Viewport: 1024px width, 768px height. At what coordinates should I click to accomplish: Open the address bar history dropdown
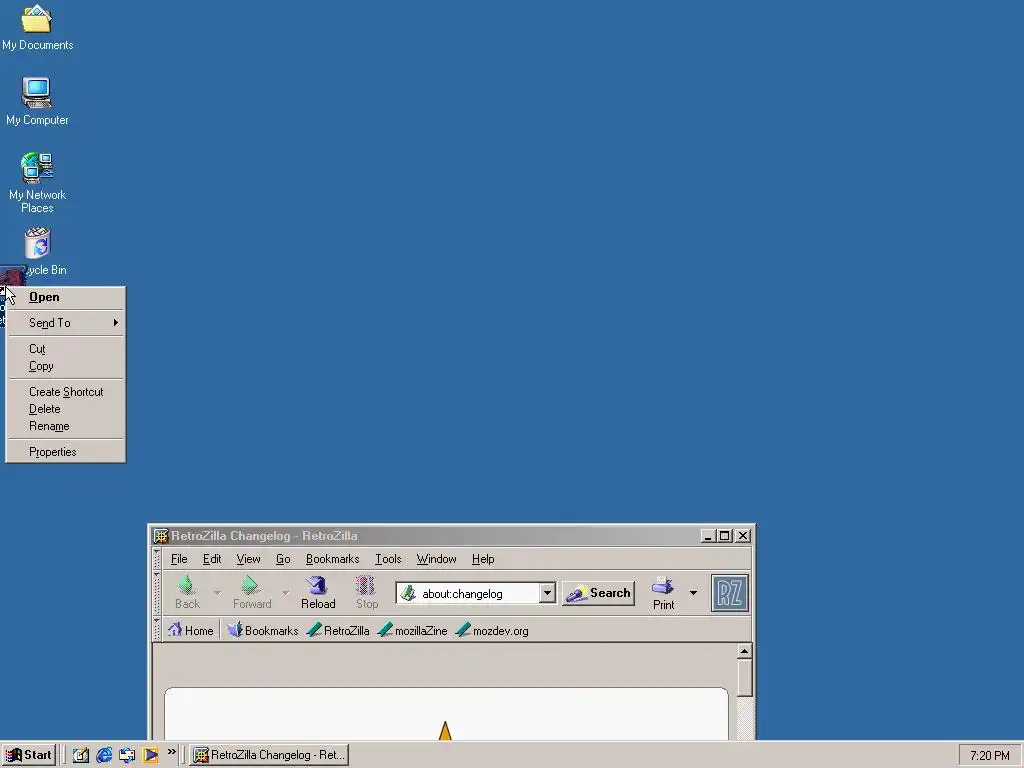click(547, 593)
